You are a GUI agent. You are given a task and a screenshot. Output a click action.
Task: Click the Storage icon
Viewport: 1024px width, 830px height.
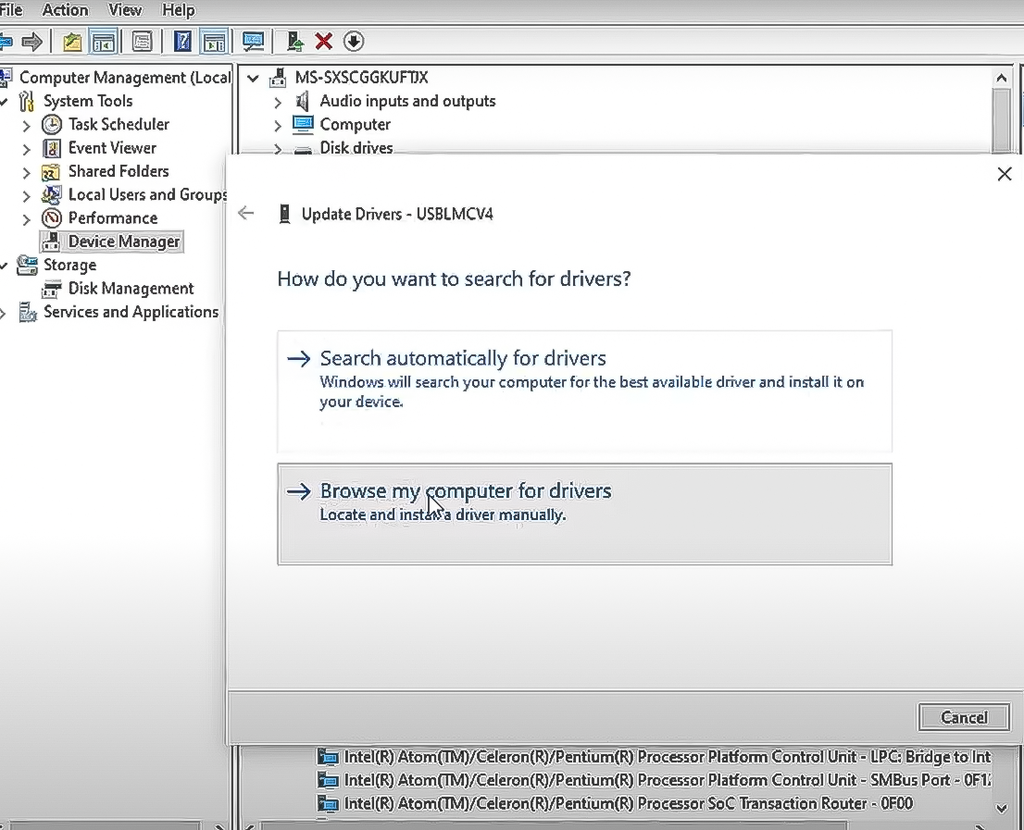tap(27, 265)
